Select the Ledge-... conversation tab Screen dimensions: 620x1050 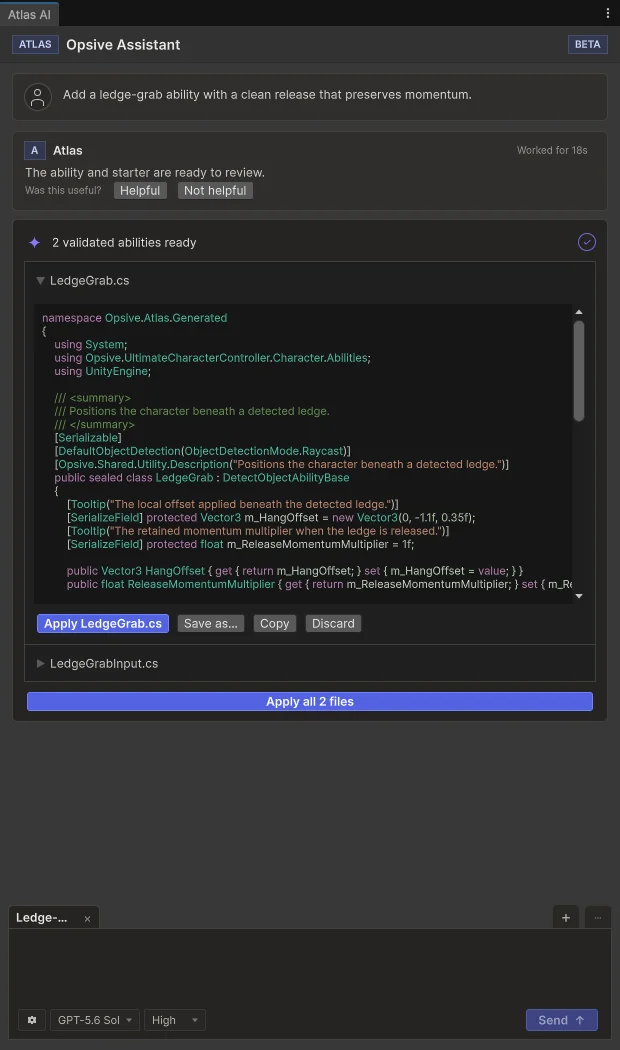click(42, 917)
